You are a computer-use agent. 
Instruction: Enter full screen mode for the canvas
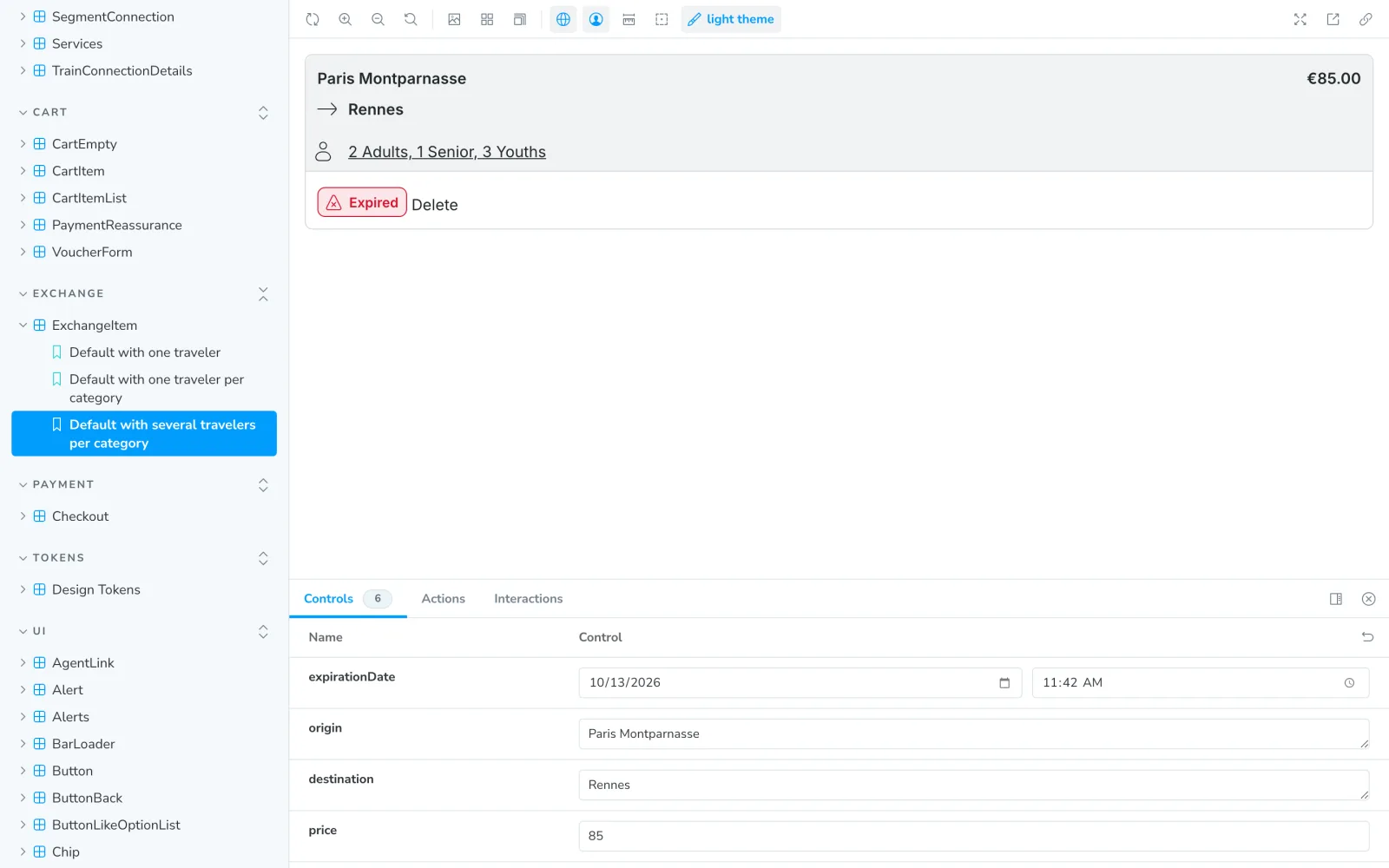click(x=1300, y=19)
